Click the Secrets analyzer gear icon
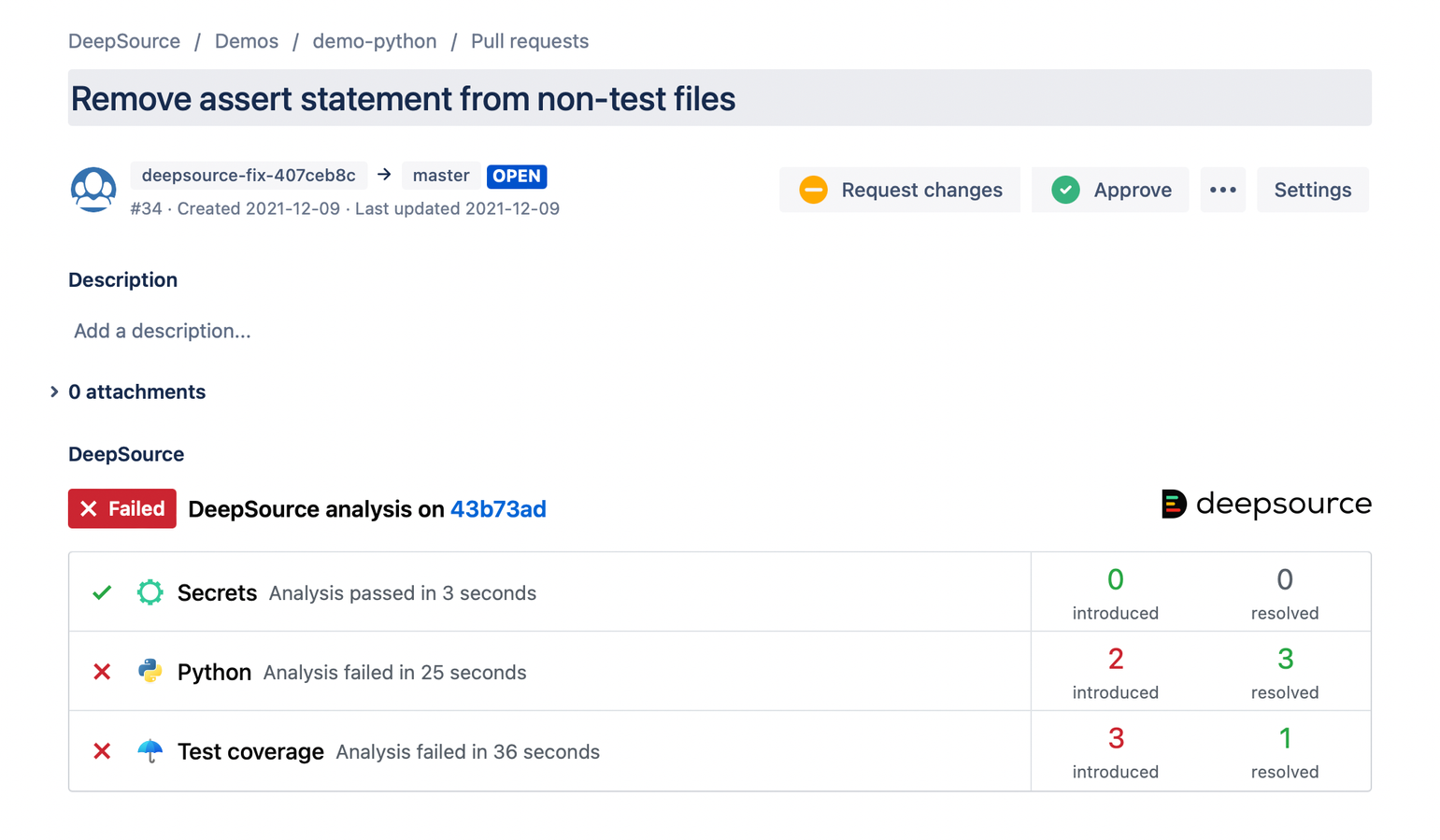The image size is (1440, 840). pos(150,592)
